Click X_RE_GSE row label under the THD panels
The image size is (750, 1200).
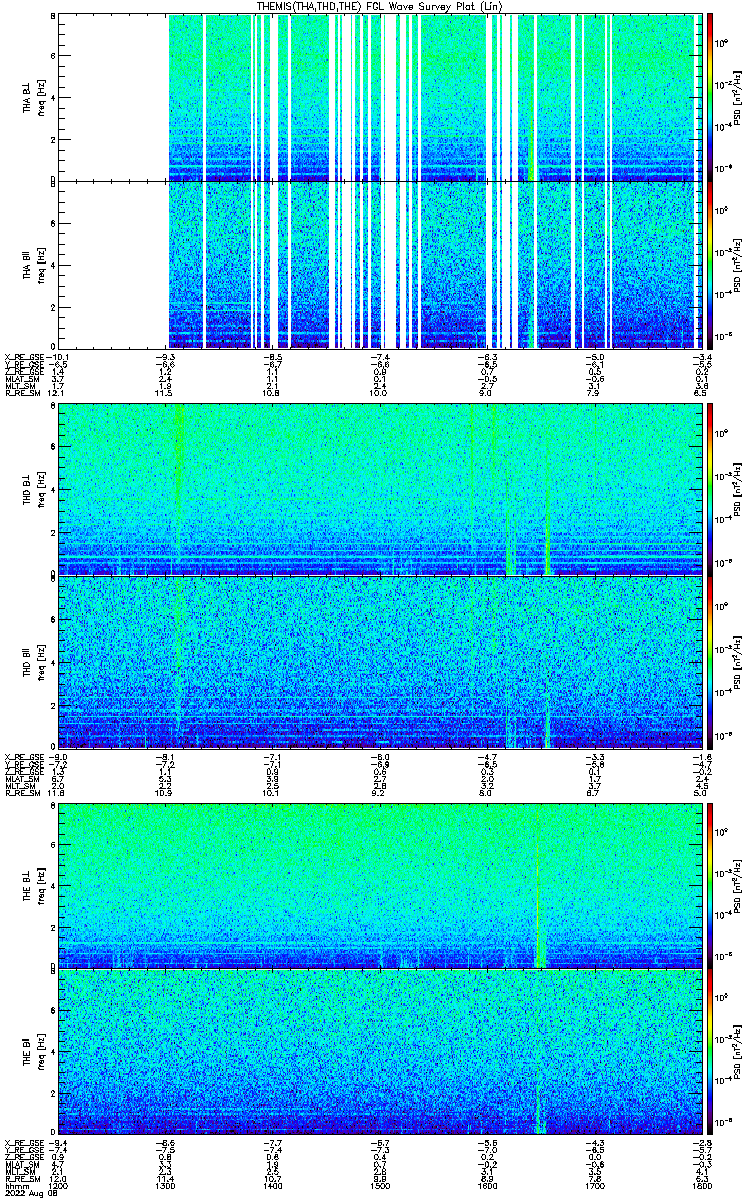point(24,755)
